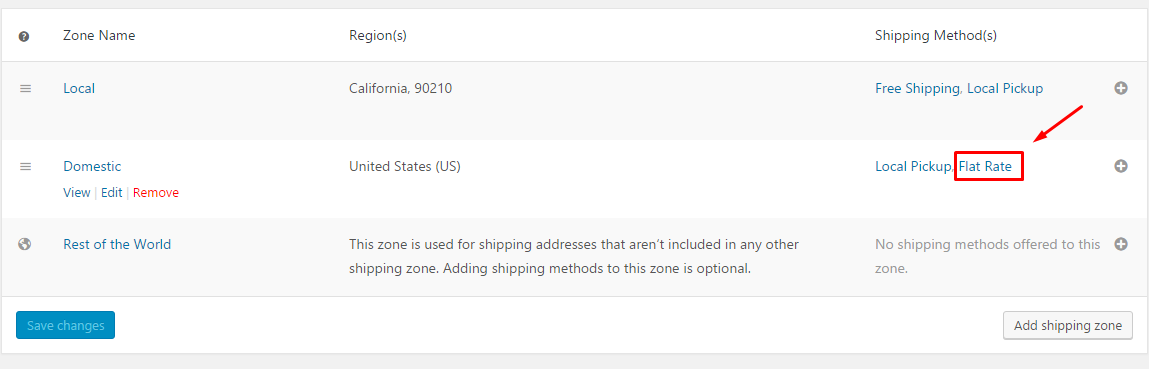Click the Save changes button
Image resolution: width=1149 pixels, height=369 pixels.
tap(65, 325)
